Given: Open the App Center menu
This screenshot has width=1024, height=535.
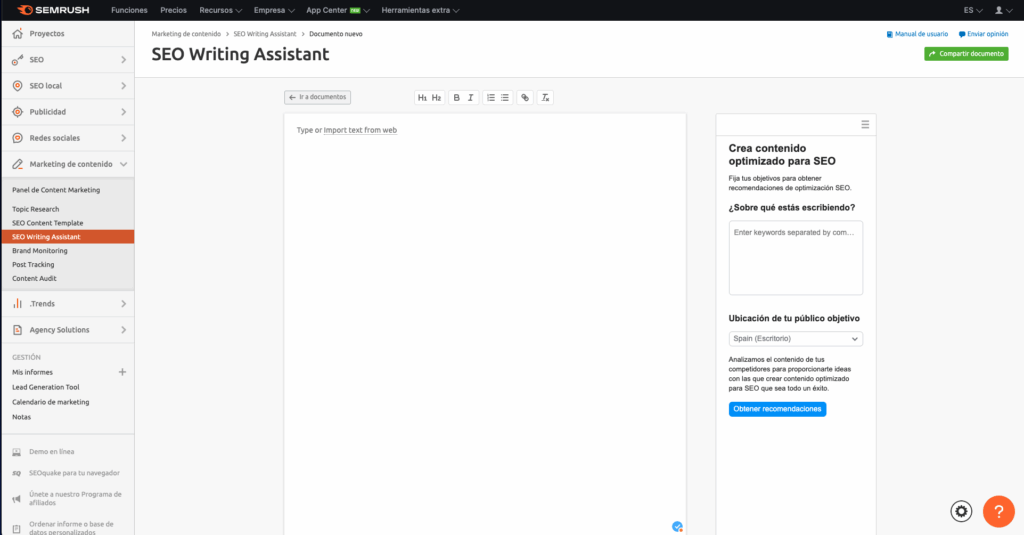Looking at the screenshot, I should [338, 10].
